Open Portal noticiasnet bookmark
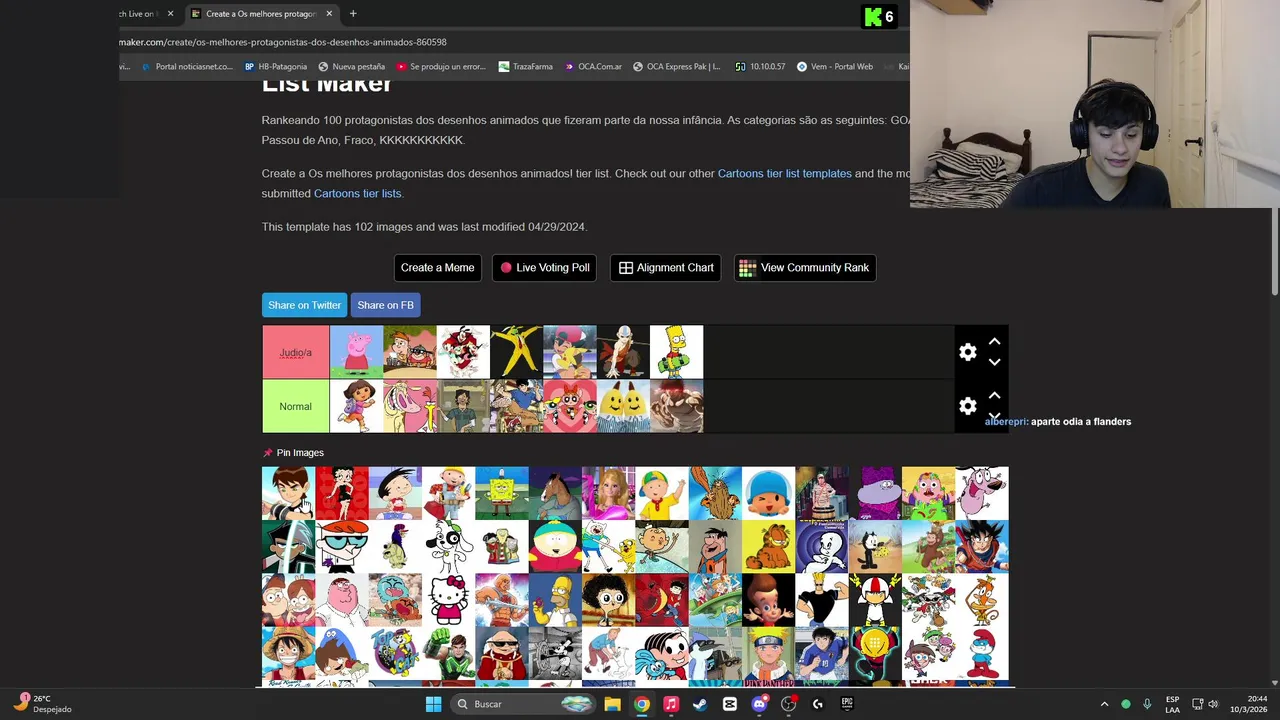The height and width of the screenshot is (720, 1280). pos(187,67)
